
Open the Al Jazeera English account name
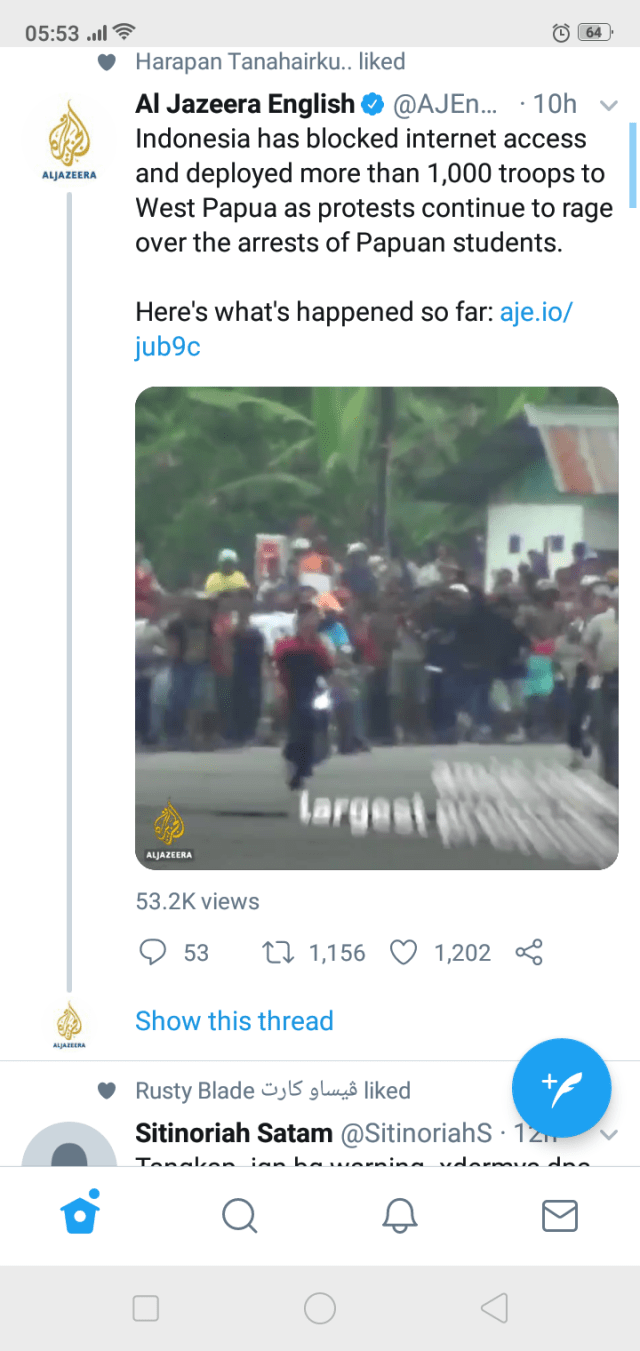(245, 104)
